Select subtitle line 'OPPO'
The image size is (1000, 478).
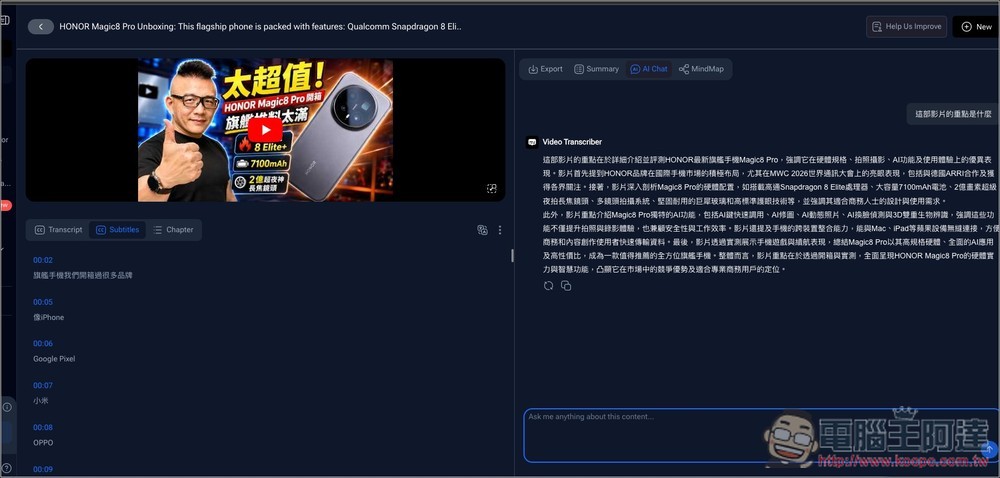[x=43, y=442]
